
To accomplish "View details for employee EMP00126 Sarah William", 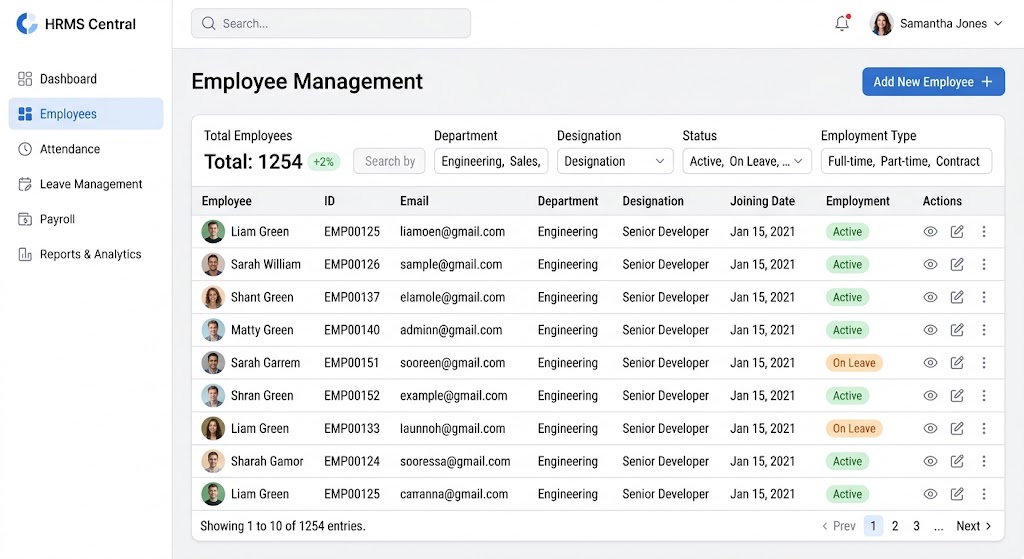I will tap(930, 264).
